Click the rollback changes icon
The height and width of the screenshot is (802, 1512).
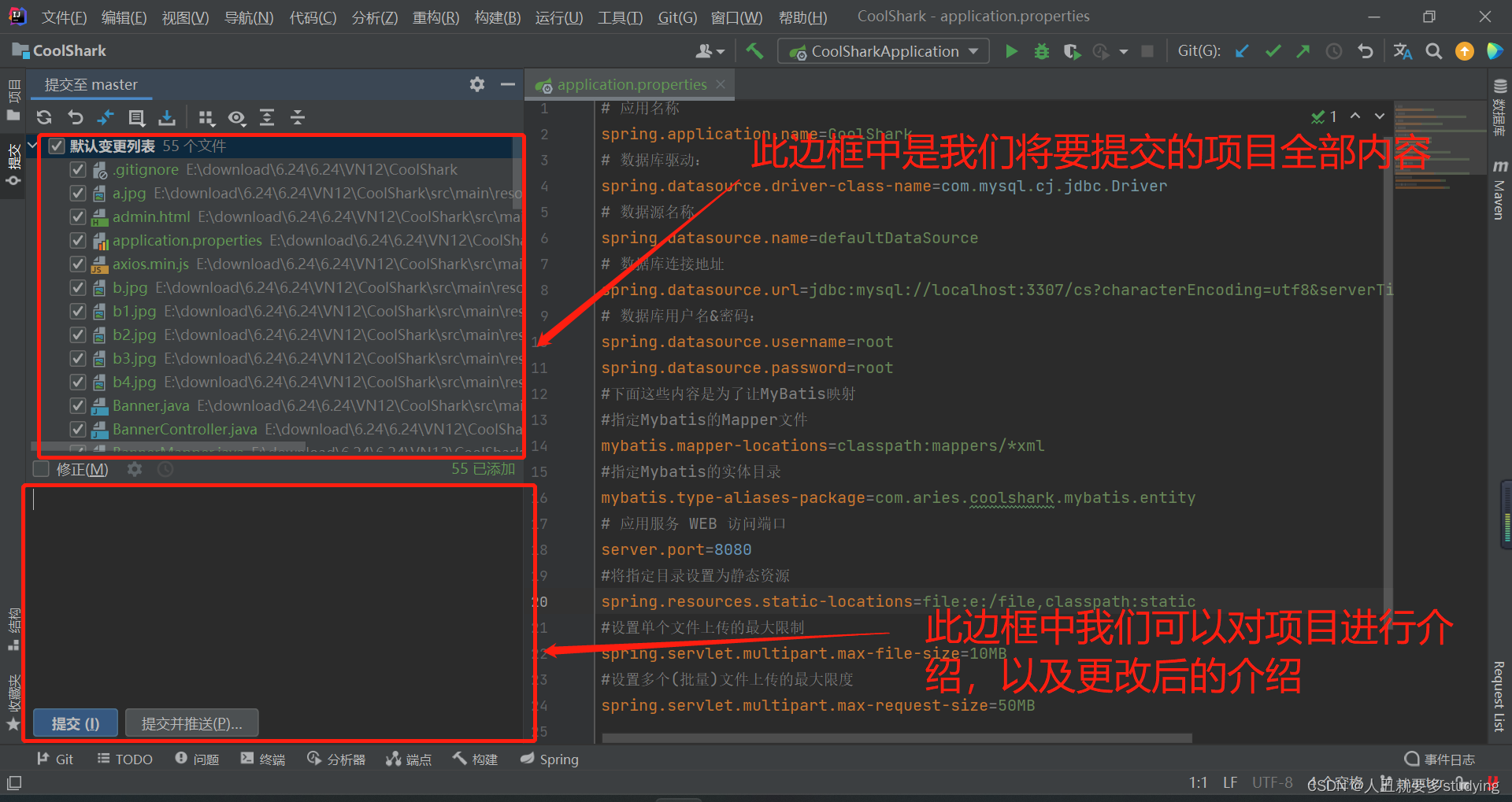pos(75,118)
